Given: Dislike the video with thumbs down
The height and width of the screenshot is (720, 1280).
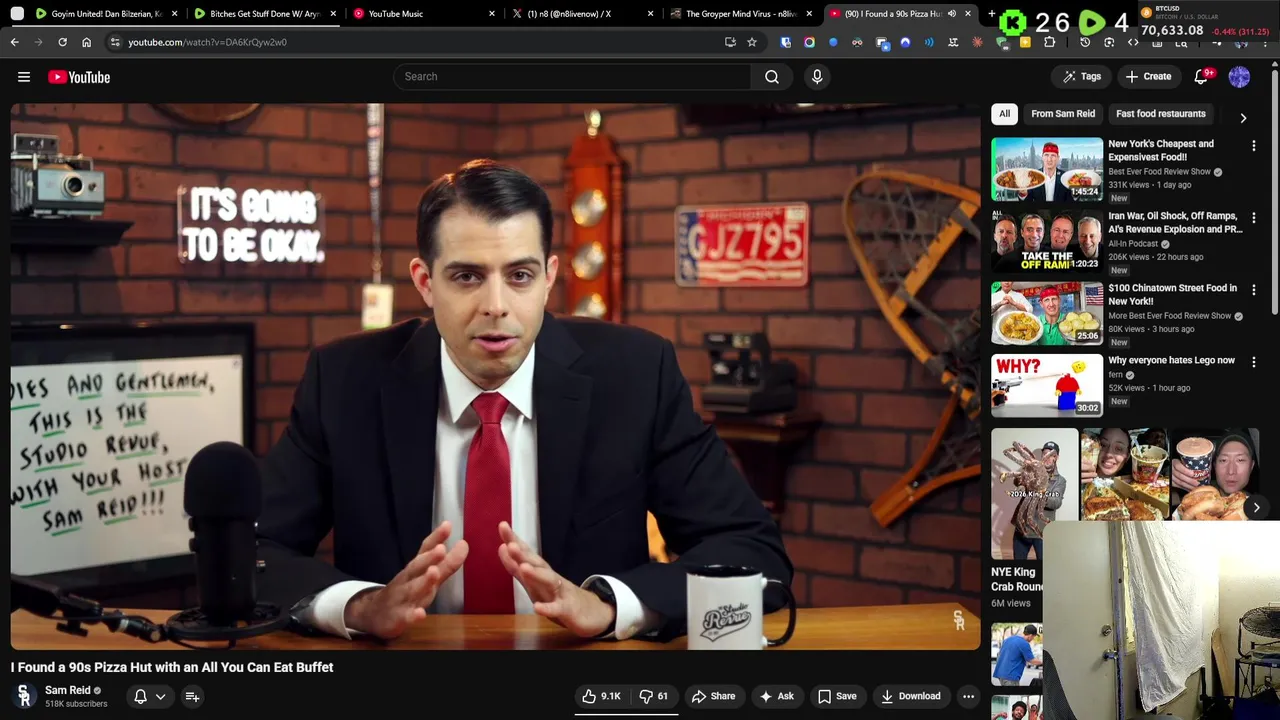Looking at the screenshot, I should click(654, 696).
